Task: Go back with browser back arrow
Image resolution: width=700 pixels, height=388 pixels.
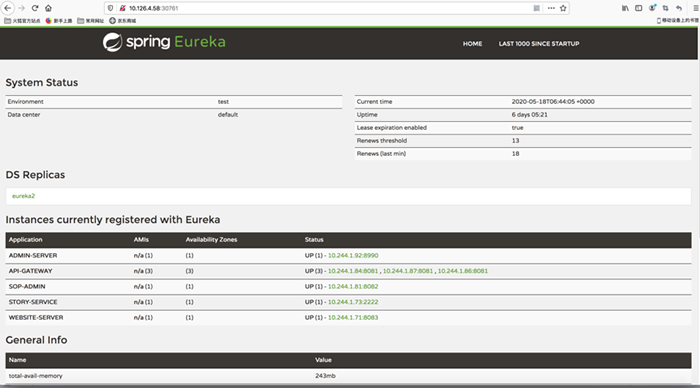Action: click(8, 8)
